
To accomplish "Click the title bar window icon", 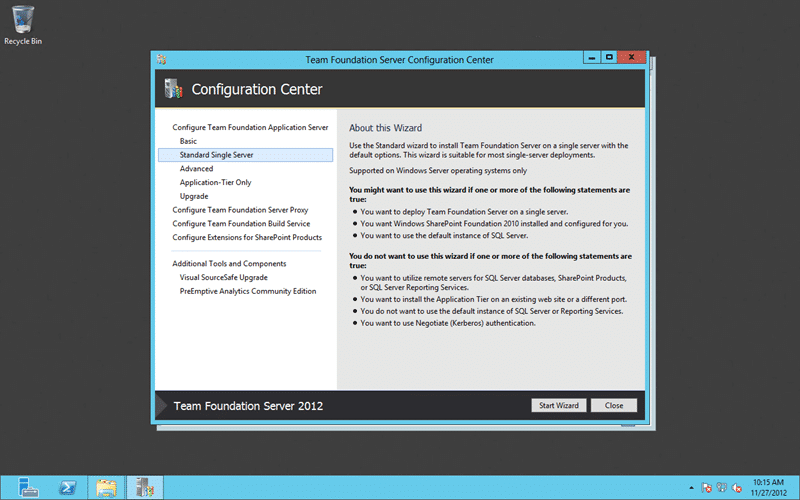I will pyautogui.click(x=162, y=60).
